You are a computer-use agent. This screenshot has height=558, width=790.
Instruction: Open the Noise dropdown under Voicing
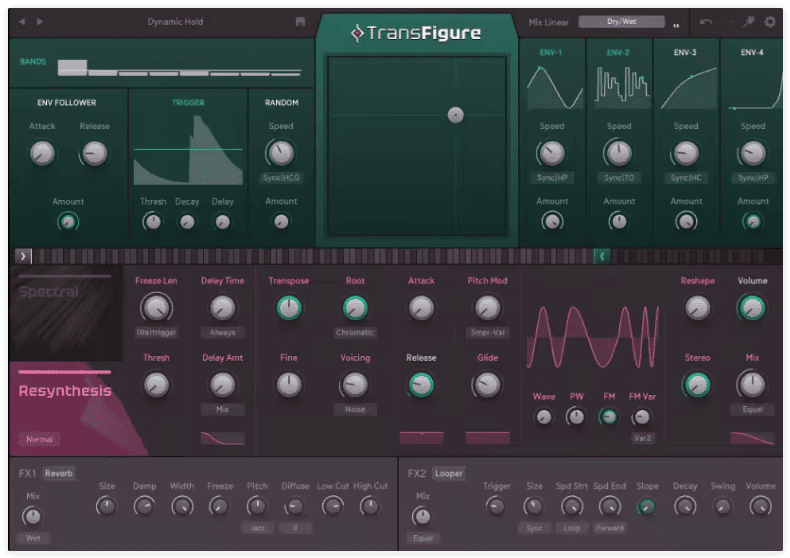(355, 409)
